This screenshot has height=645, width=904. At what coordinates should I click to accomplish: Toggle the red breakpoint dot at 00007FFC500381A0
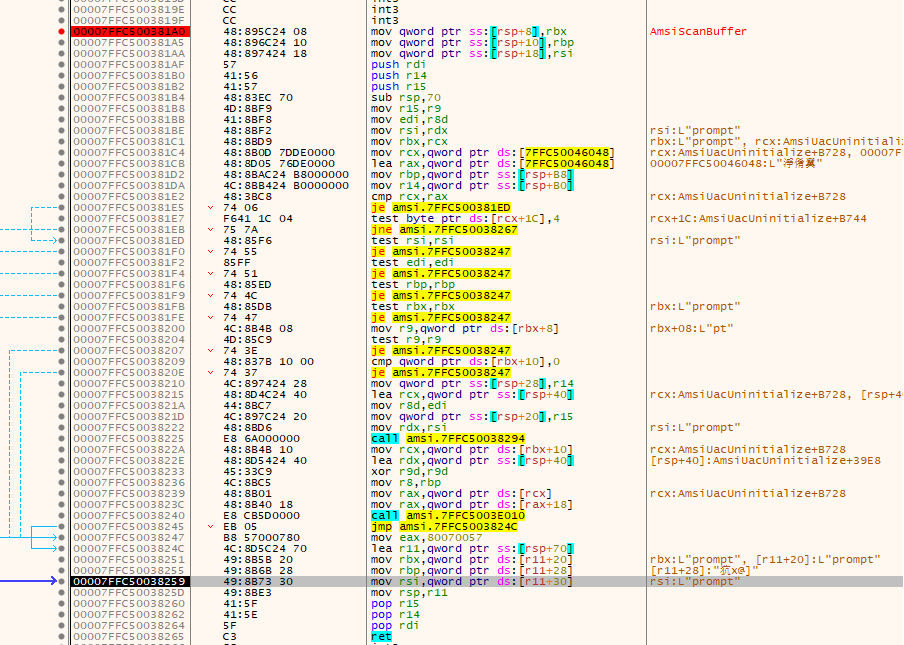[x=62, y=32]
